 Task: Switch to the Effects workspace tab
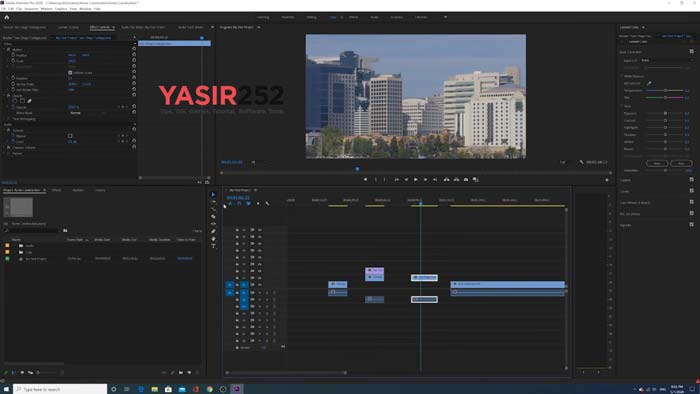click(x=354, y=17)
